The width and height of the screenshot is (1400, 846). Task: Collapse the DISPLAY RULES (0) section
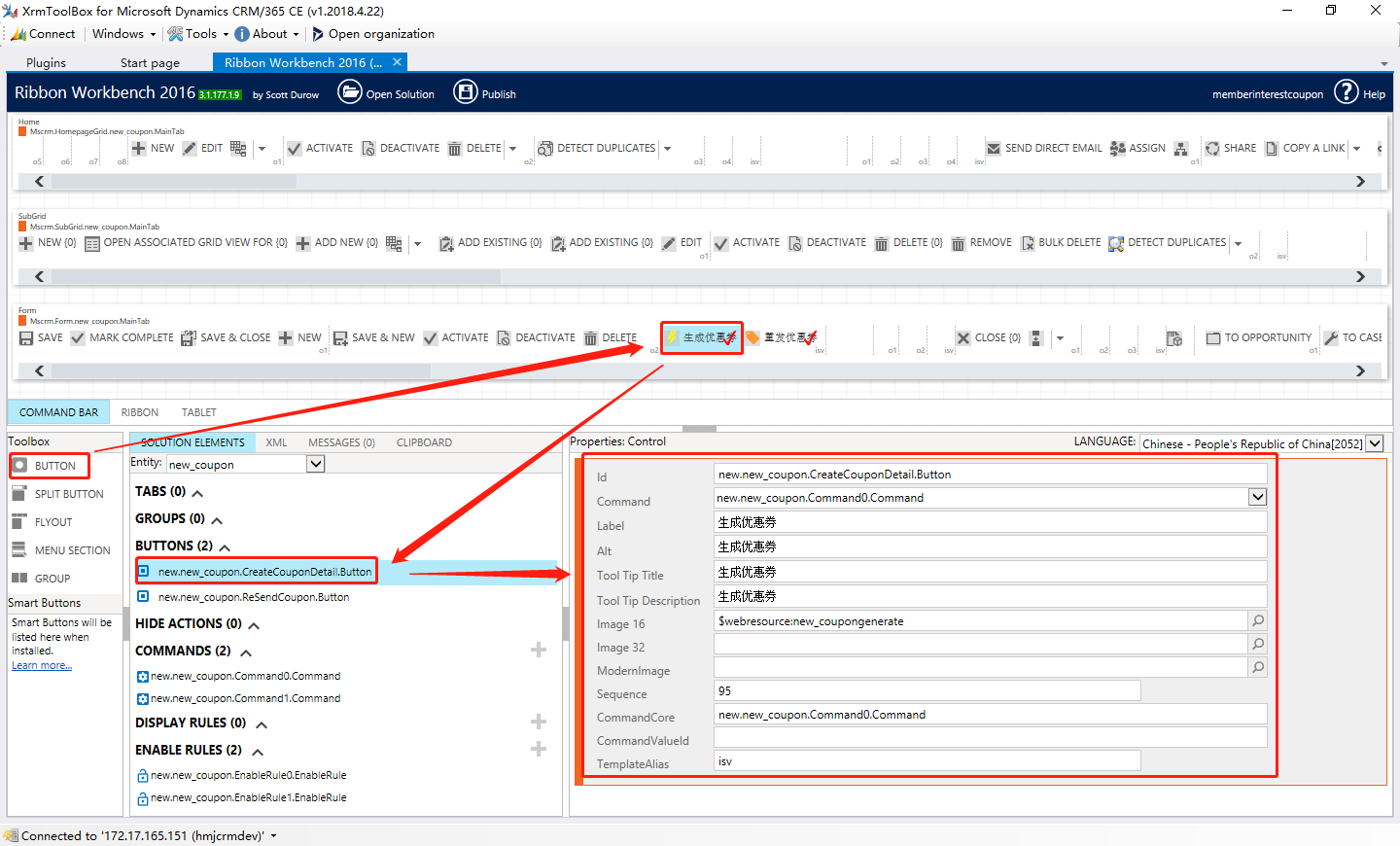pyautogui.click(x=261, y=724)
